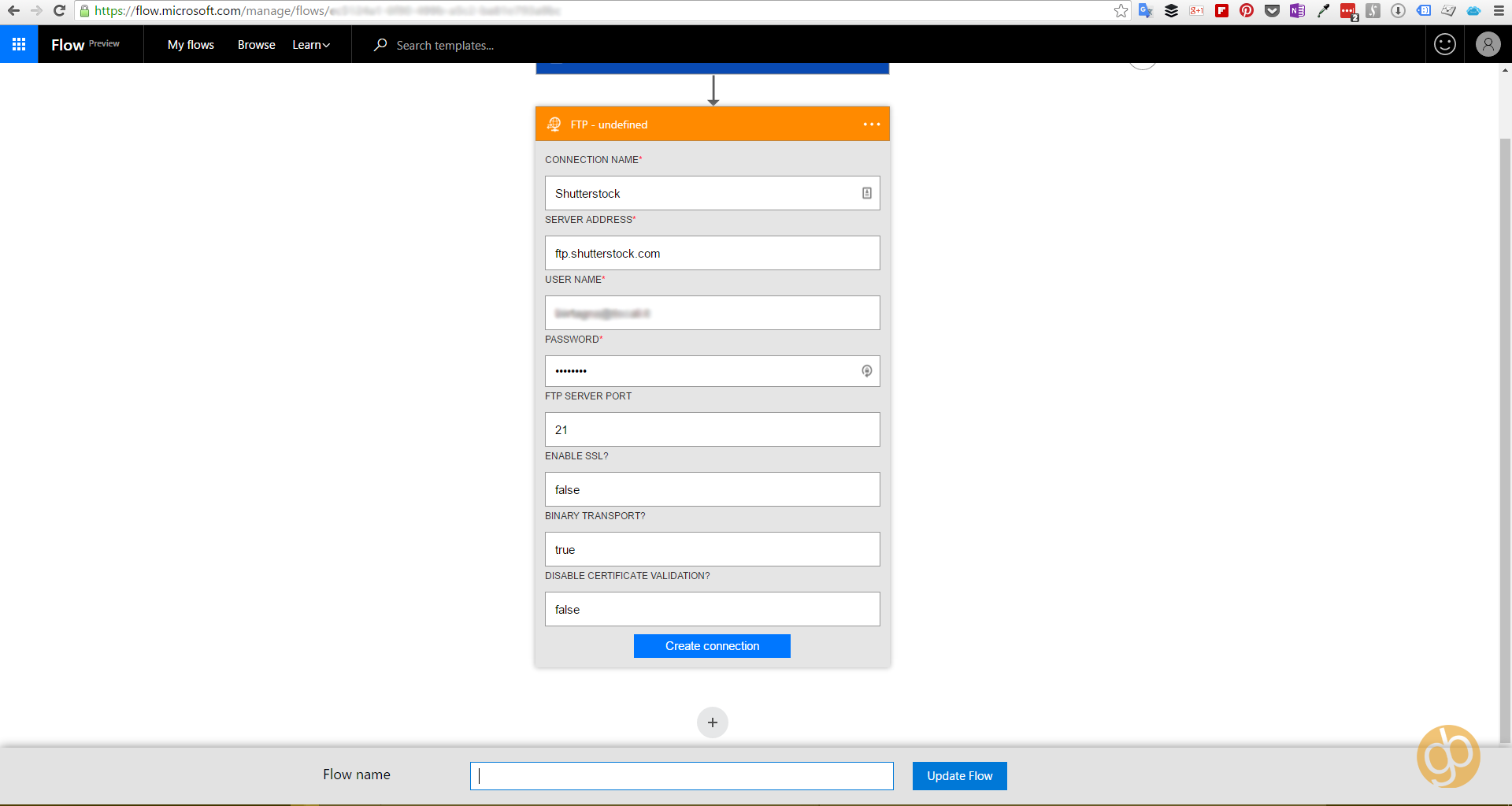1512x806 pixels.
Task: Open the Buffer extension icon
Action: click(x=1171, y=10)
